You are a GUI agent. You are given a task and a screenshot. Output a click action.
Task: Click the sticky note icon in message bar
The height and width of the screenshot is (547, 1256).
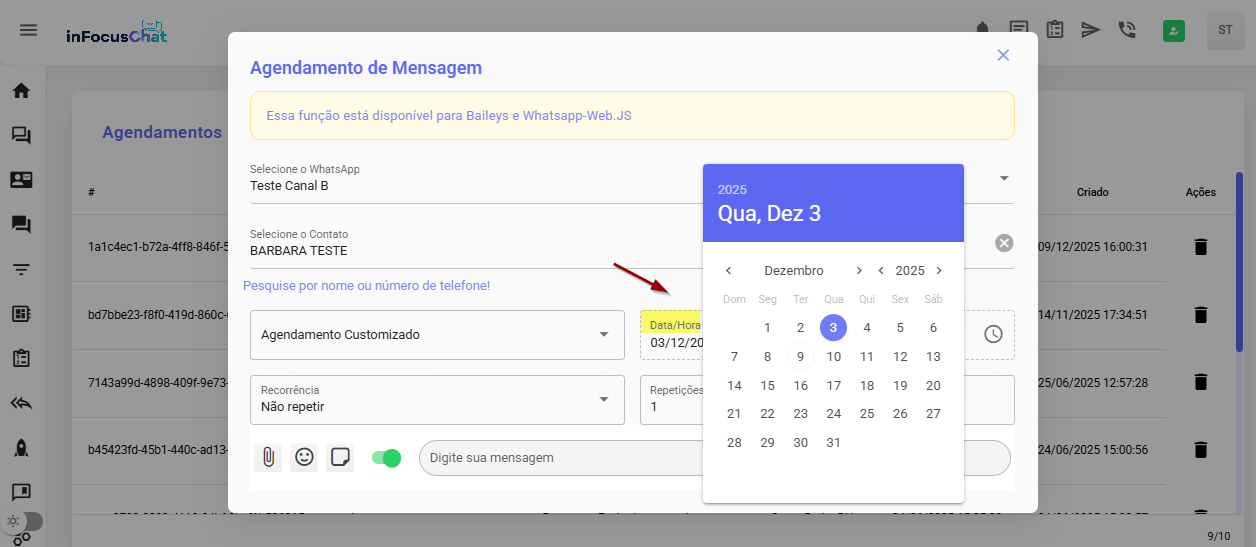coord(340,457)
